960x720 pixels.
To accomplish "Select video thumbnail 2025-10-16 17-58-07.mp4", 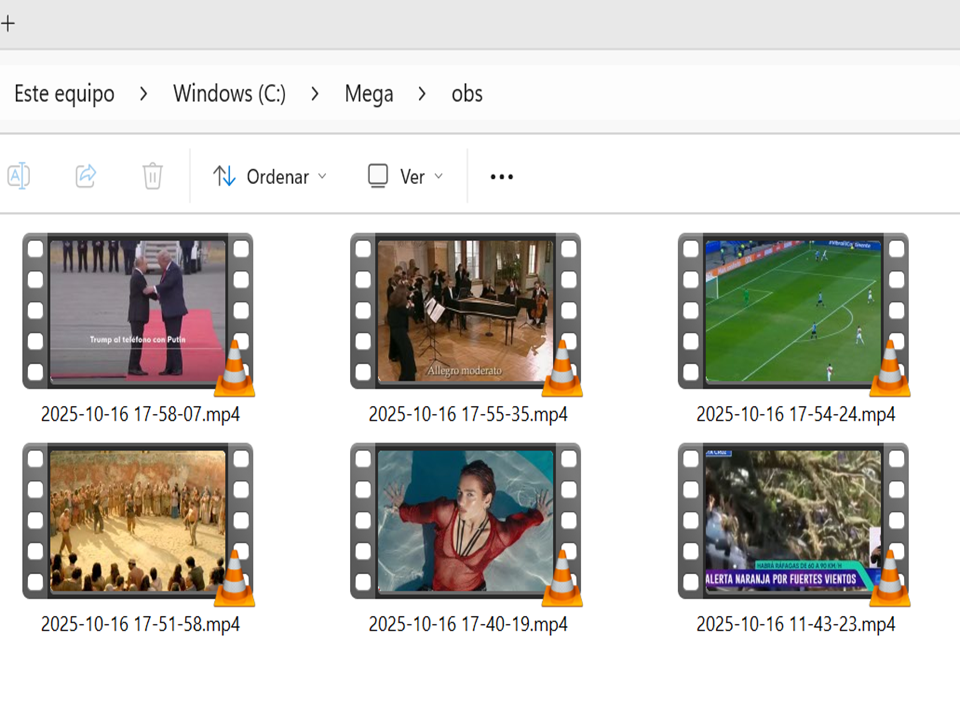I will point(138,312).
